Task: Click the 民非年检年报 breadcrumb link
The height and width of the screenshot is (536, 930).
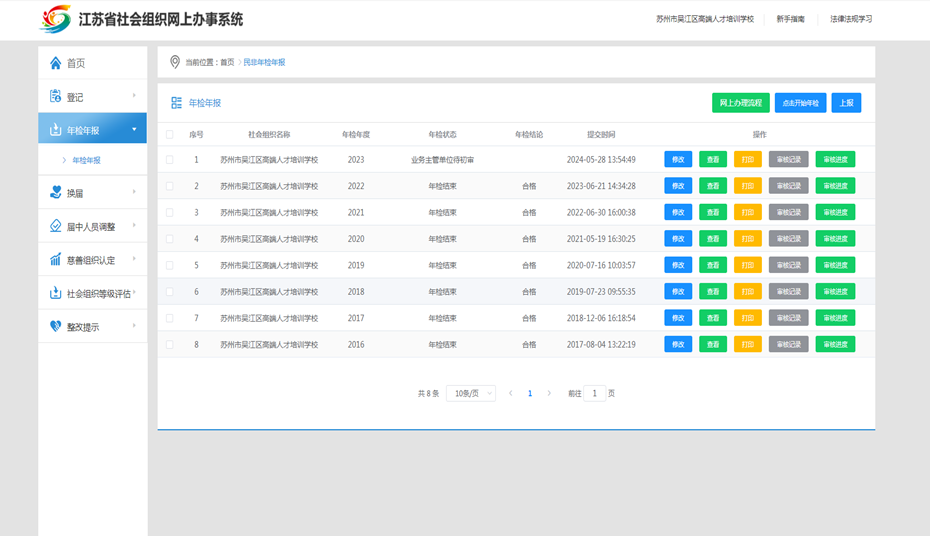Action: pyautogui.click(x=264, y=62)
